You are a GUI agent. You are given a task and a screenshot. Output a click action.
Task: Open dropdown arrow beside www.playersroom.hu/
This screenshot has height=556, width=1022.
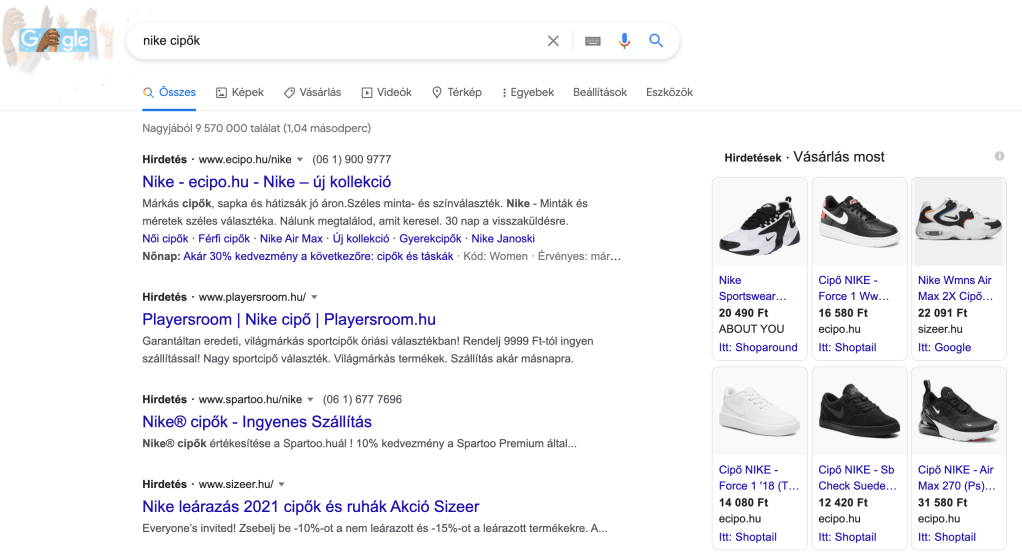pos(314,298)
